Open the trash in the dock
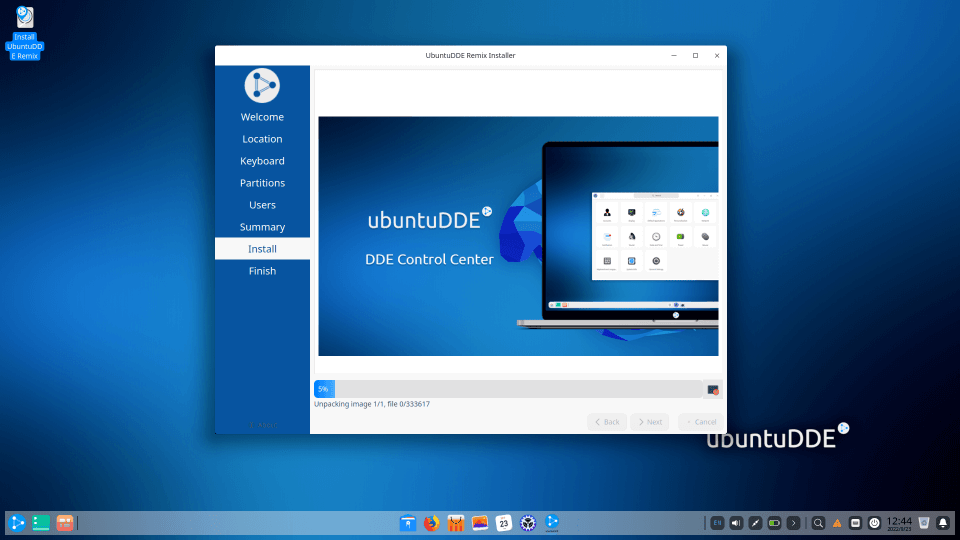This screenshot has width=960, height=540. (924, 522)
